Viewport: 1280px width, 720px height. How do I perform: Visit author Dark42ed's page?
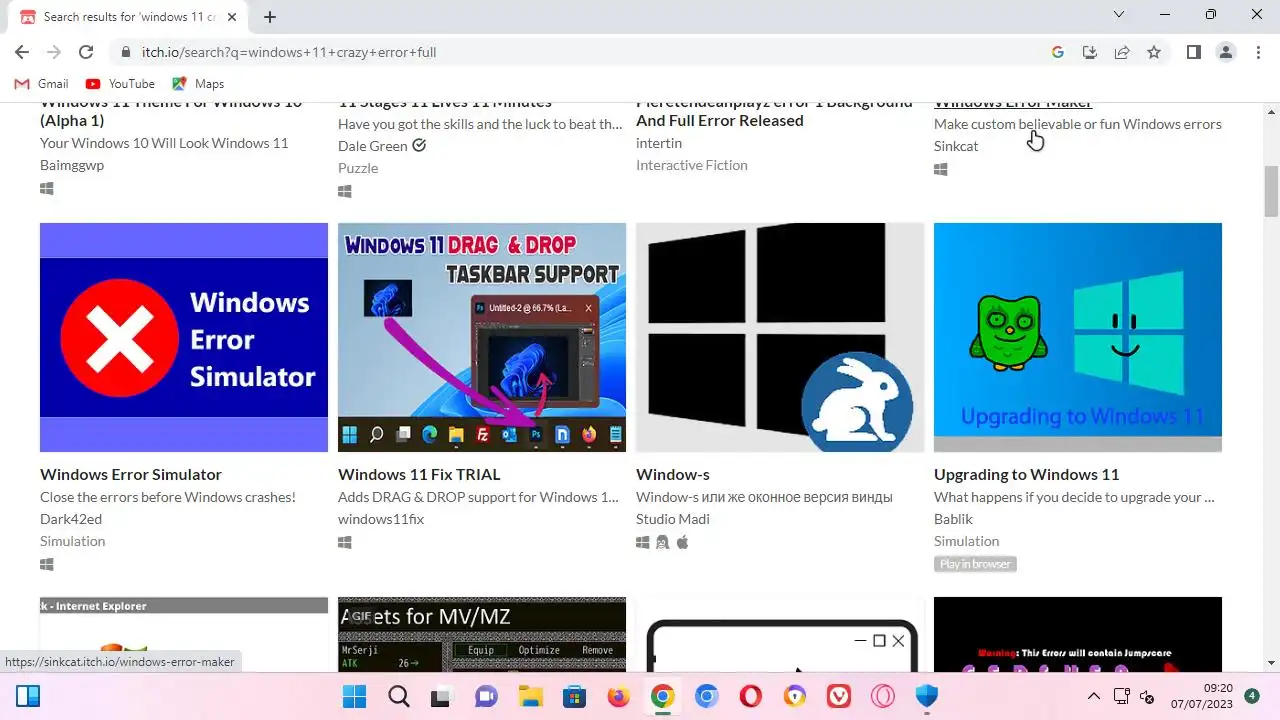pos(71,519)
